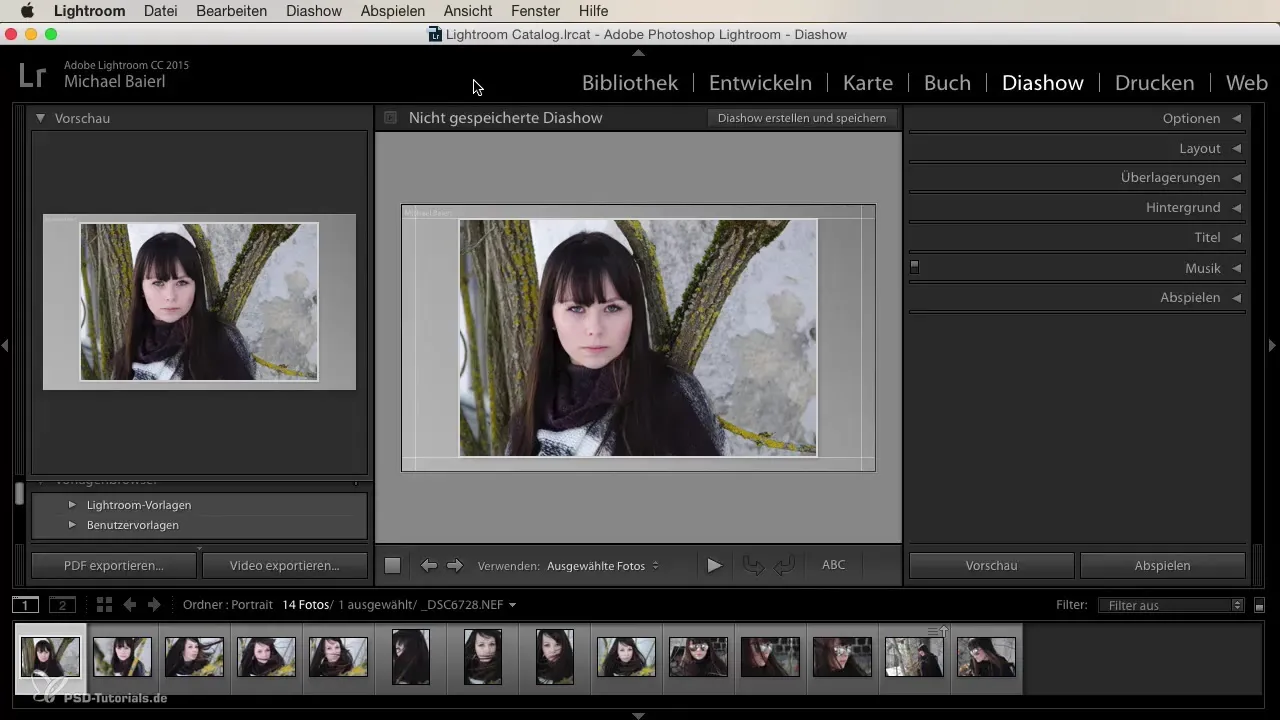Stop the slideshow with the square button
The width and height of the screenshot is (1280, 720).
[393, 566]
